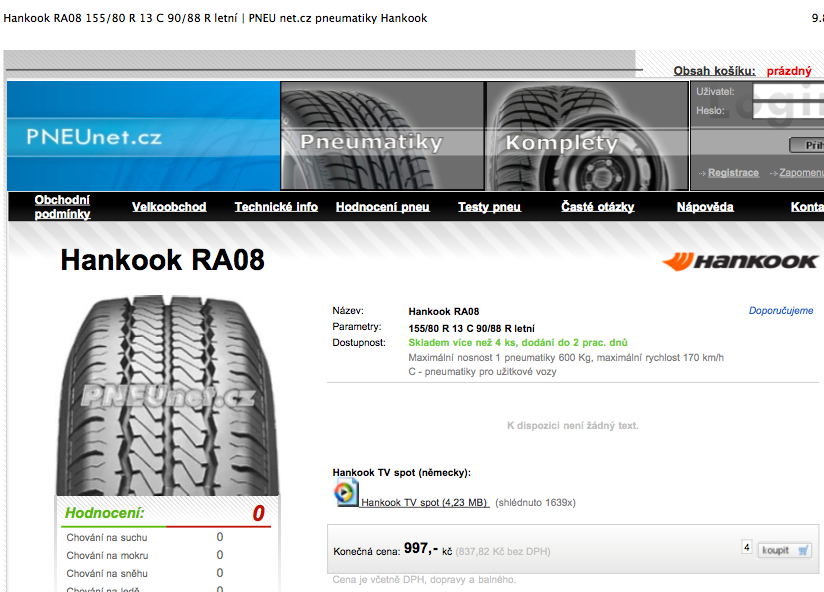Click the green stock availability text

tap(518, 342)
